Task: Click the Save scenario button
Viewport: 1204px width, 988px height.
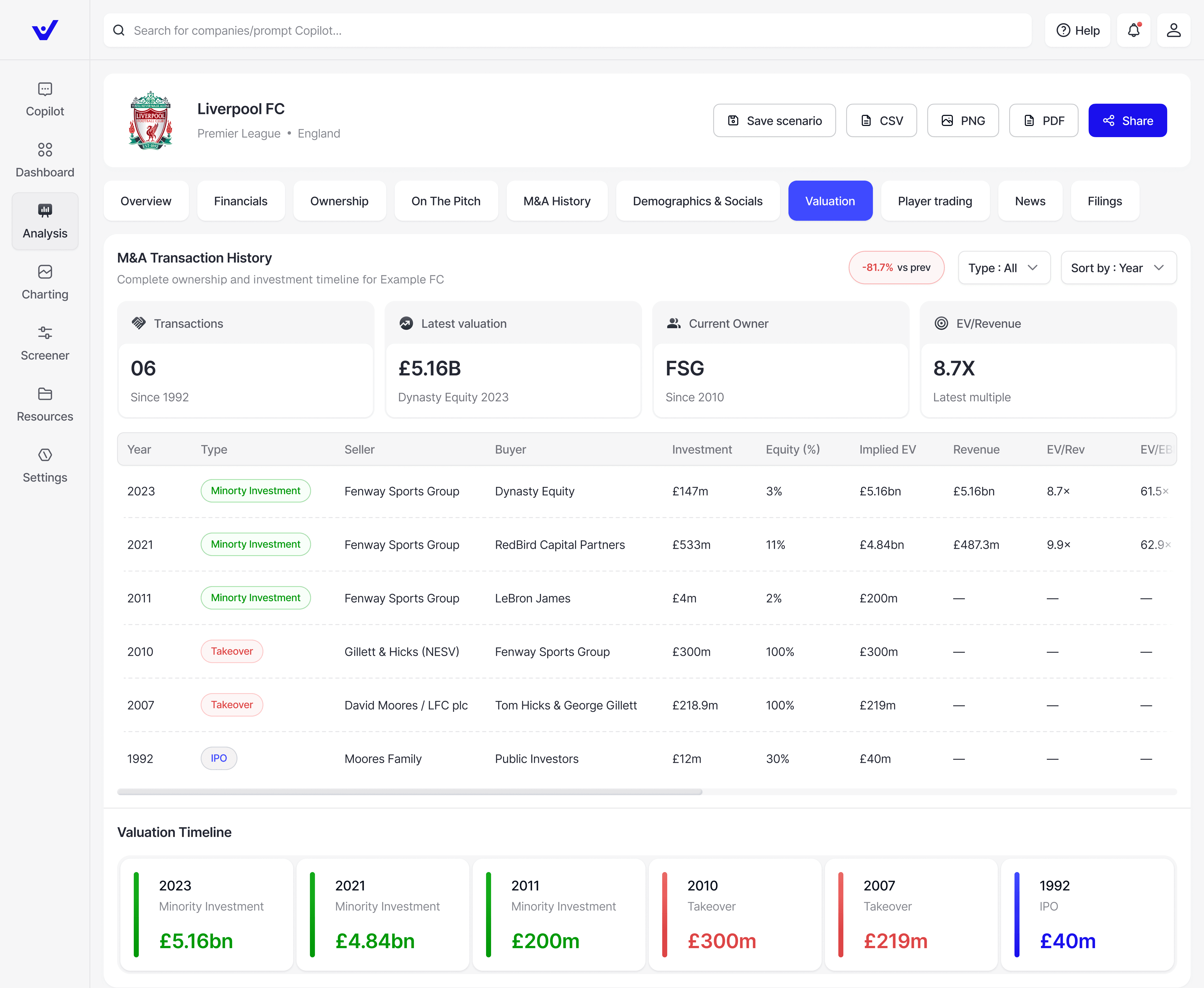Action: point(775,120)
